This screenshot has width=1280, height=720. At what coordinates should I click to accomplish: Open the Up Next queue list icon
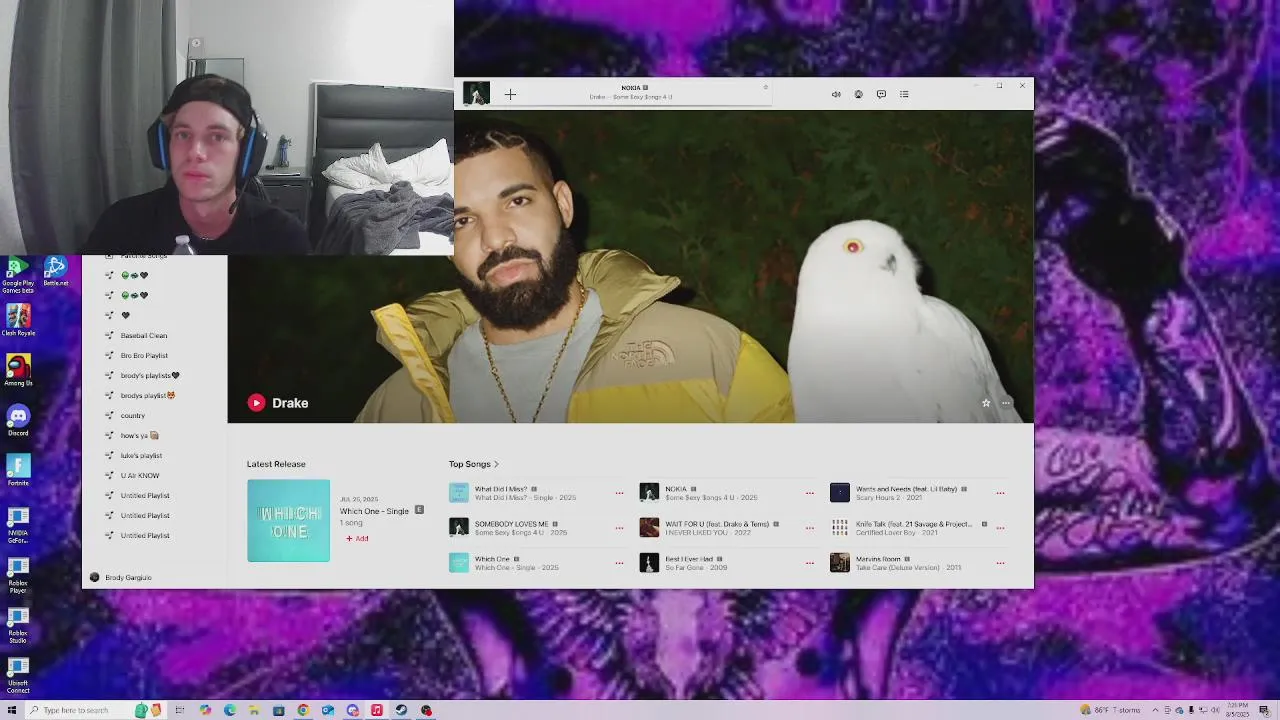[x=904, y=95]
